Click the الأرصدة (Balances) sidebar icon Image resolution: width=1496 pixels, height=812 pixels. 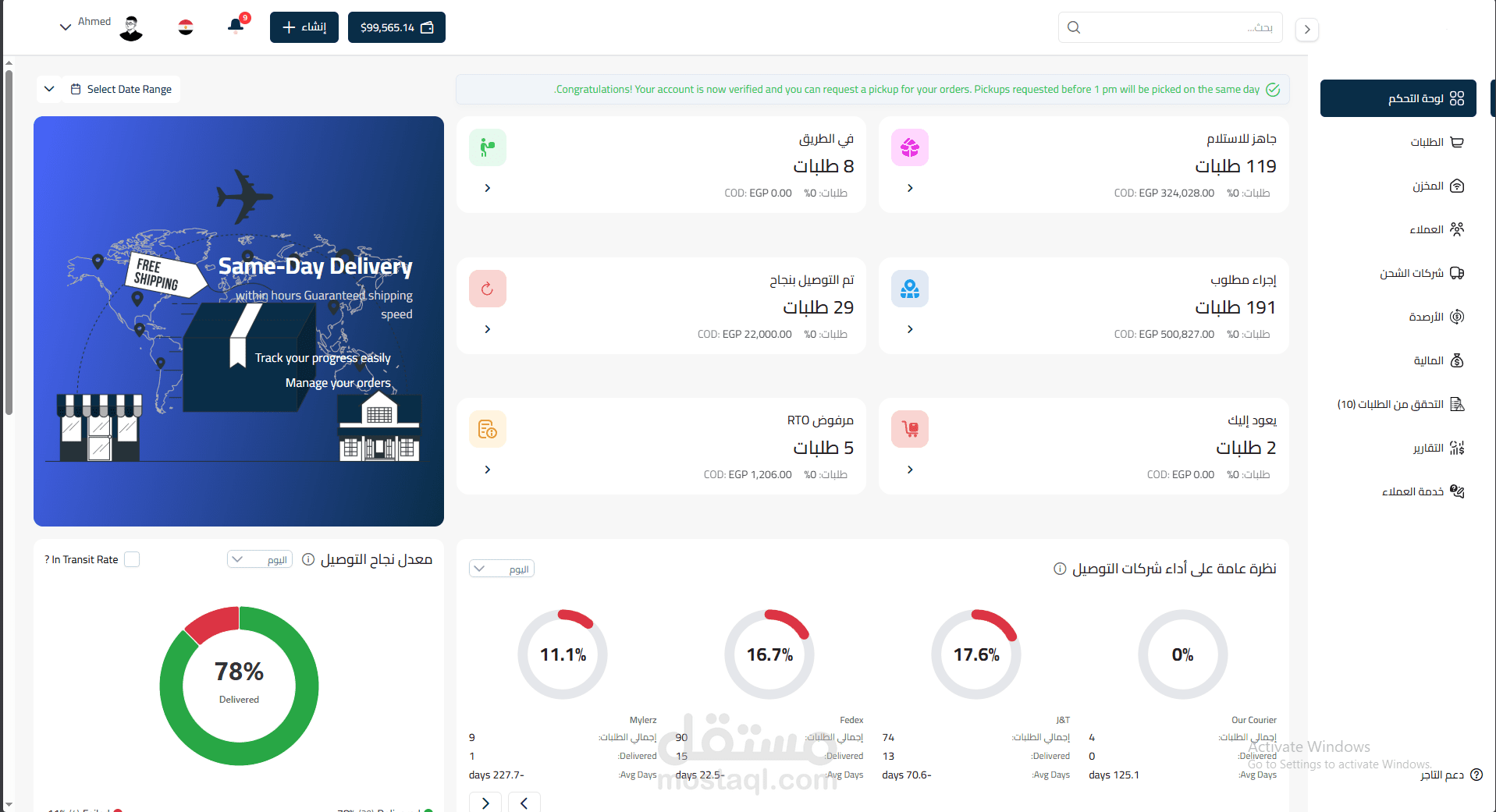point(1458,317)
